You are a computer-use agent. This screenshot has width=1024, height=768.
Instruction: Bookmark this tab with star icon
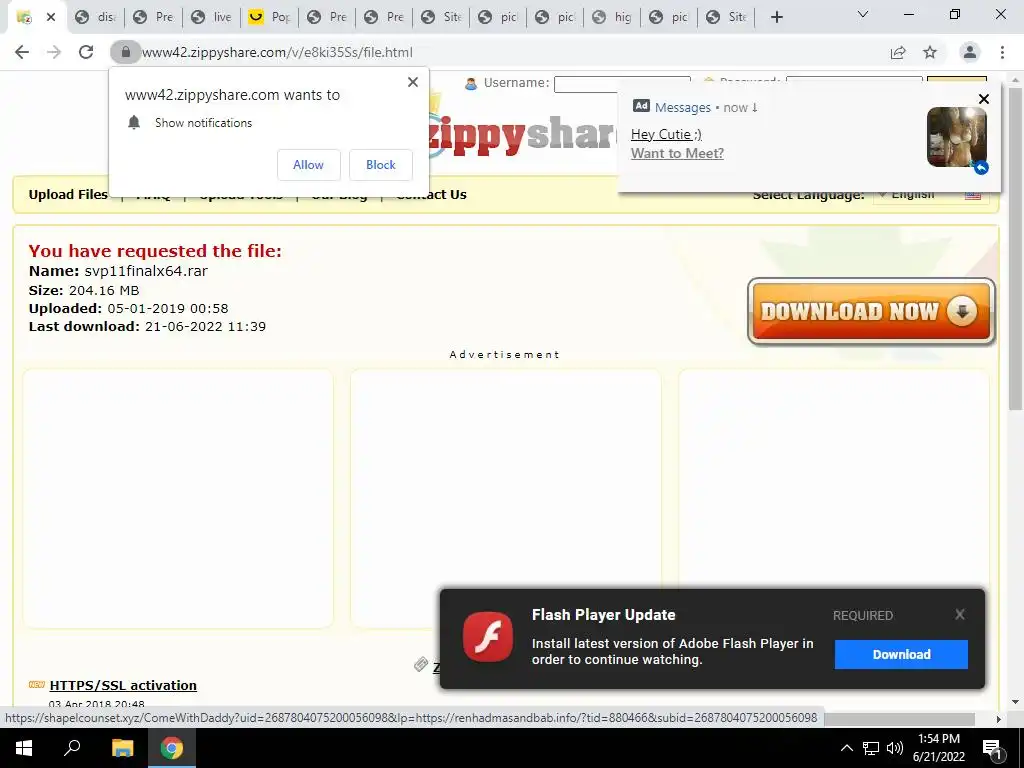930,52
